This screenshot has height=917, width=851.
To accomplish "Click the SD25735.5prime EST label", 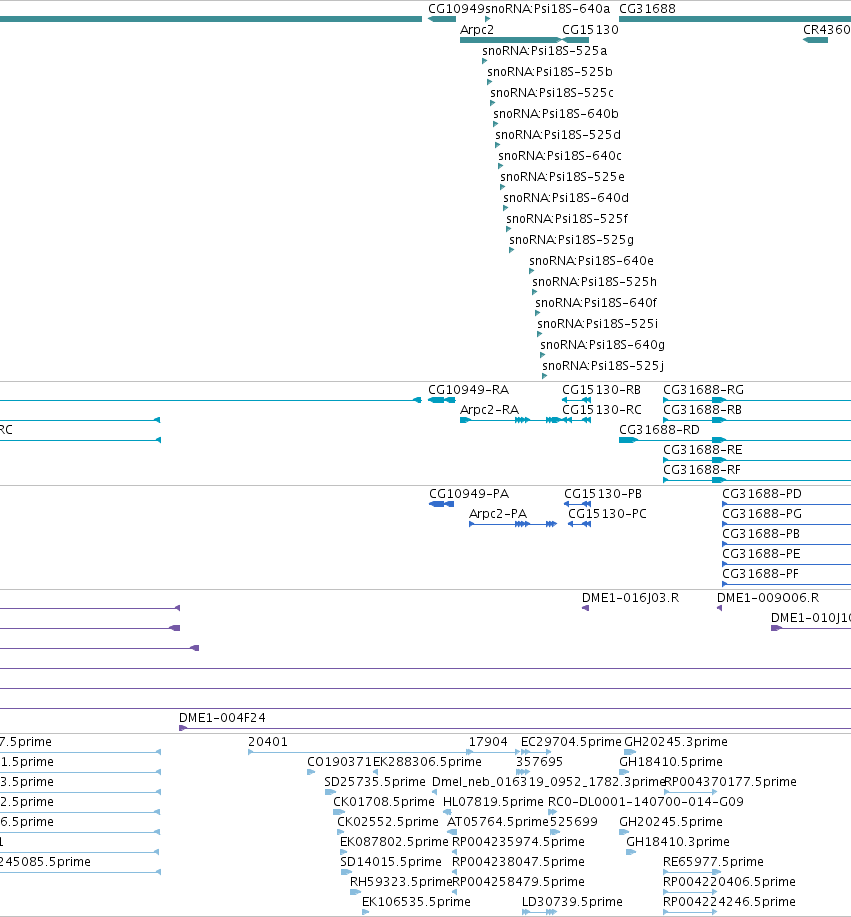I will pos(374,782).
